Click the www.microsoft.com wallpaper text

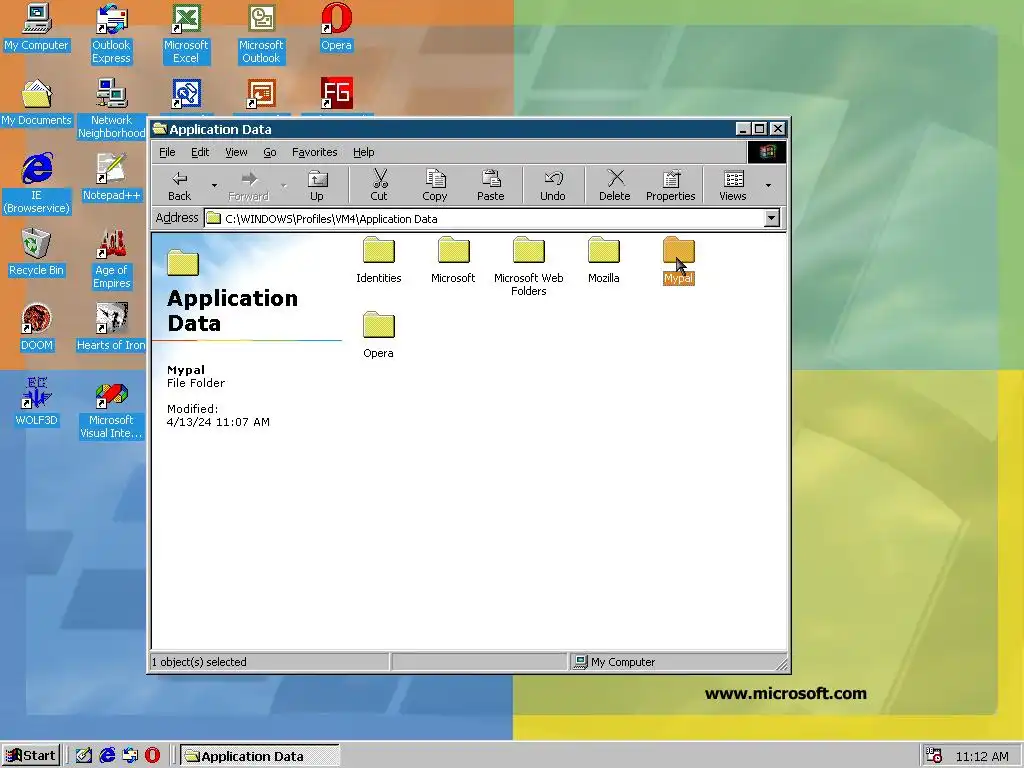click(785, 693)
